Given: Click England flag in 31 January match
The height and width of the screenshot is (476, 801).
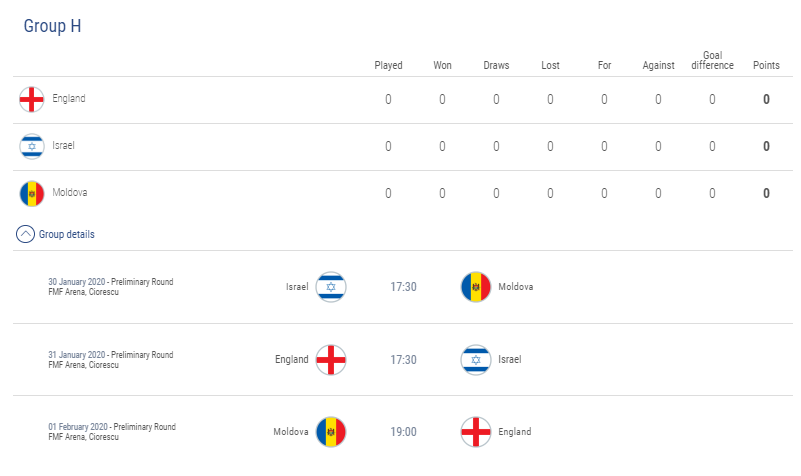Looking at the screenshot, I should click(331, 360).
